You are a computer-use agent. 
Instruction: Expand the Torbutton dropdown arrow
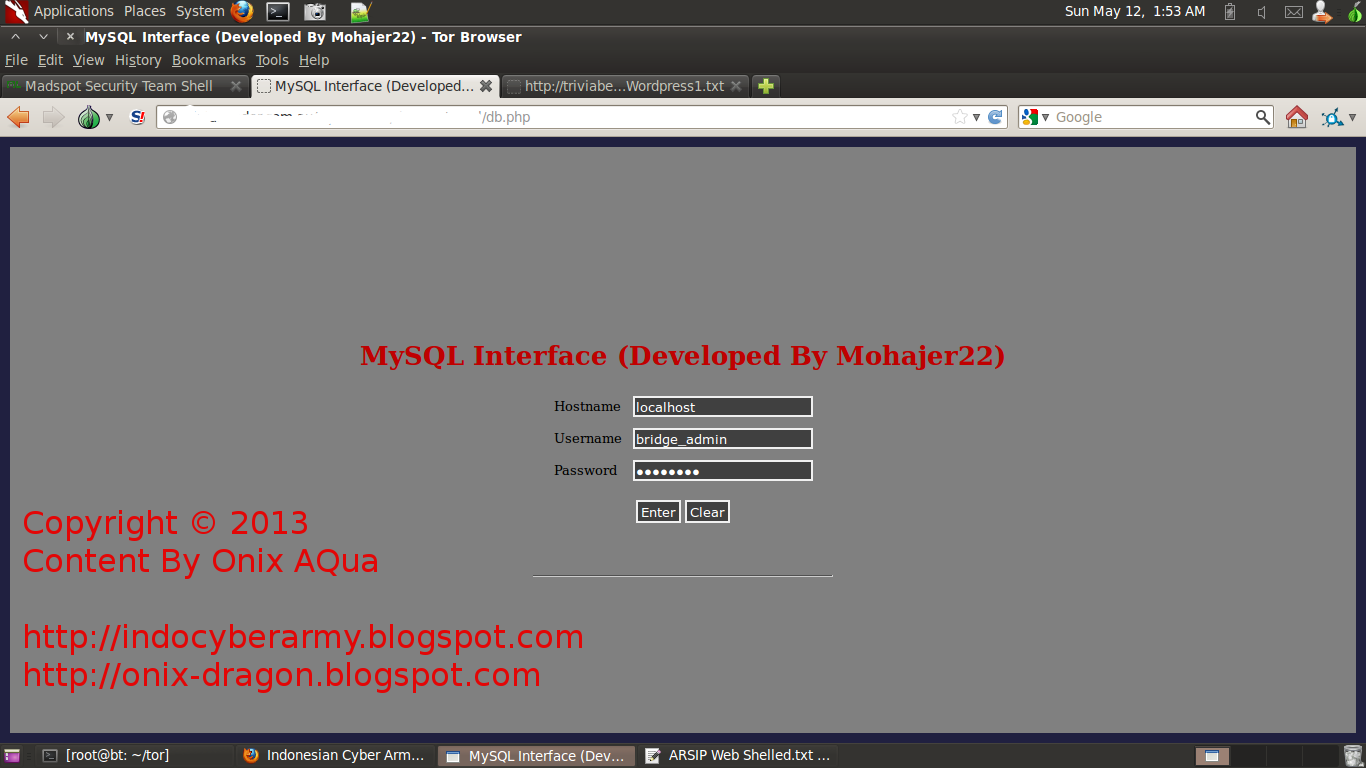tap(109, 118)
